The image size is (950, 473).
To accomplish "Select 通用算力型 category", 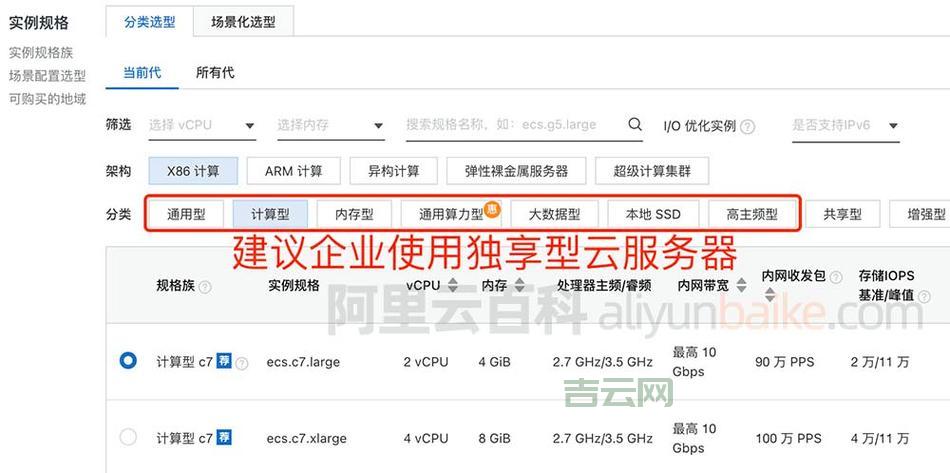I will 451,214.
